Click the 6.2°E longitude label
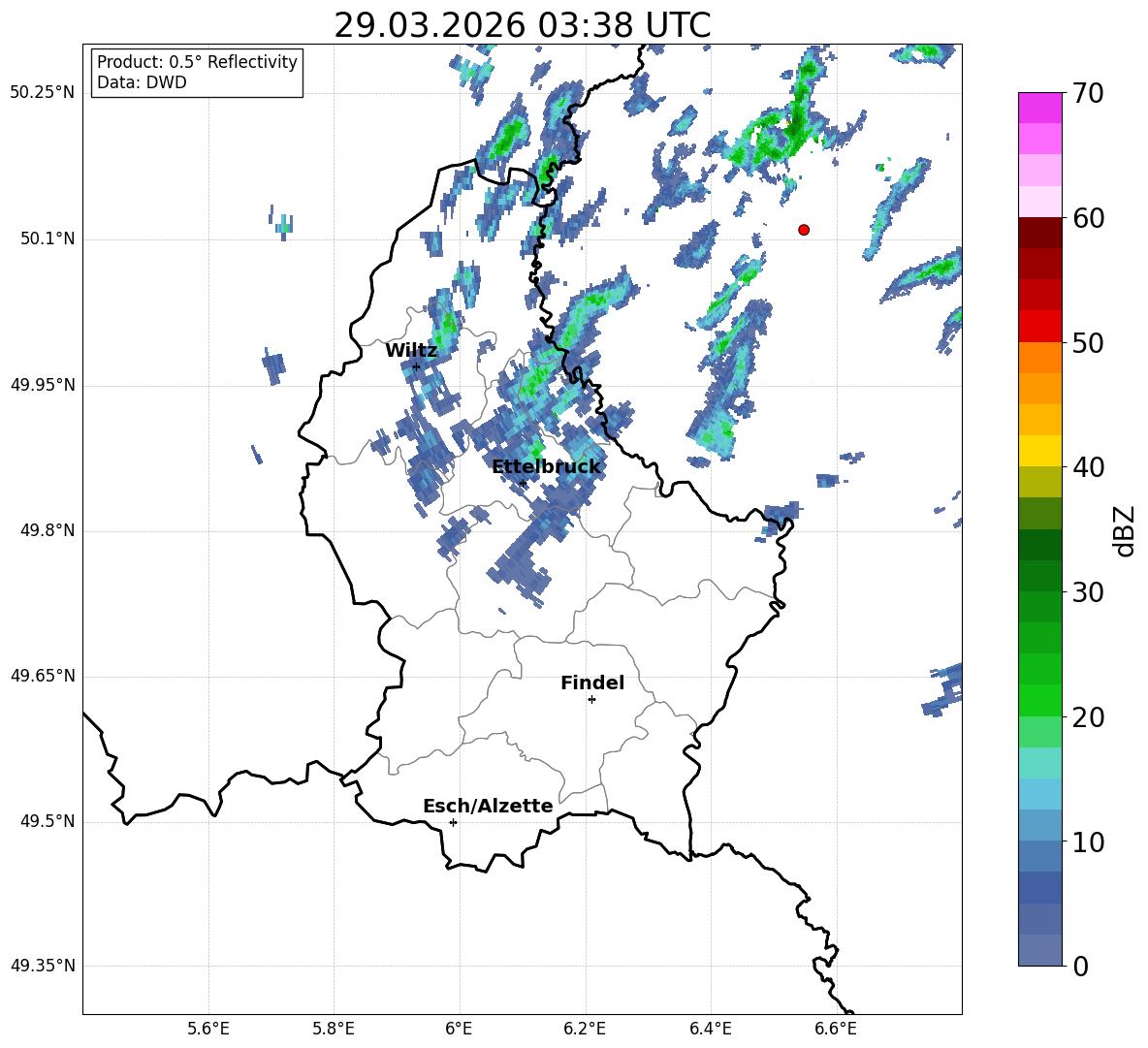 [x=585, y=1029]
